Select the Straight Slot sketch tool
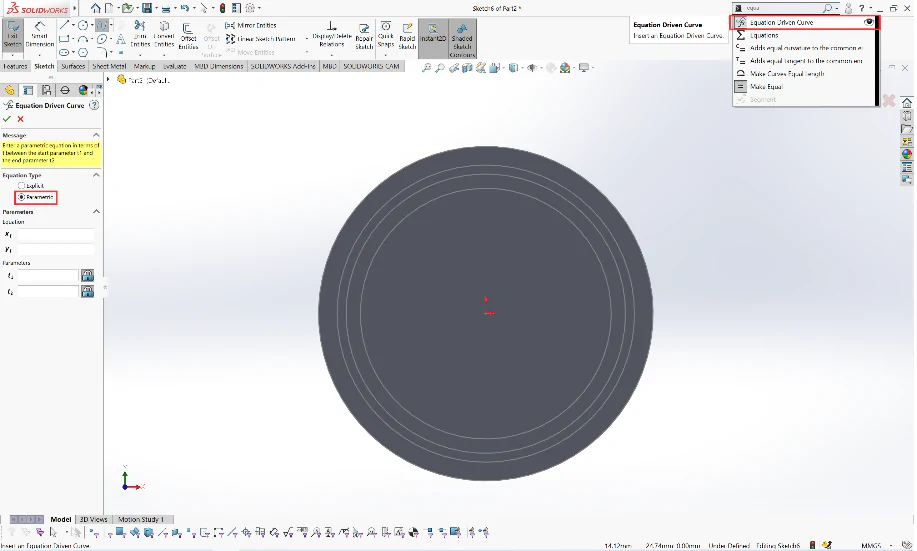Screen dimensions: 917x551 tap(64, 52)
